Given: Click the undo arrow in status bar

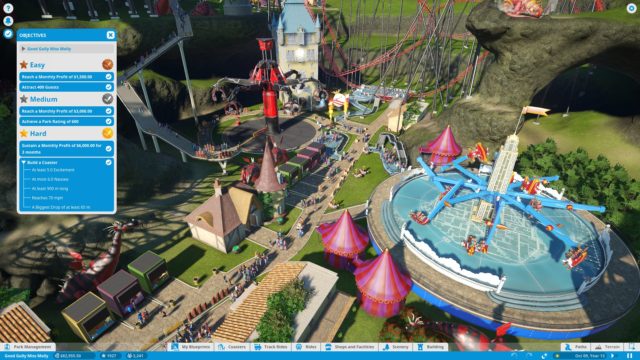Looking at the screenshot, I should [515, 356].
